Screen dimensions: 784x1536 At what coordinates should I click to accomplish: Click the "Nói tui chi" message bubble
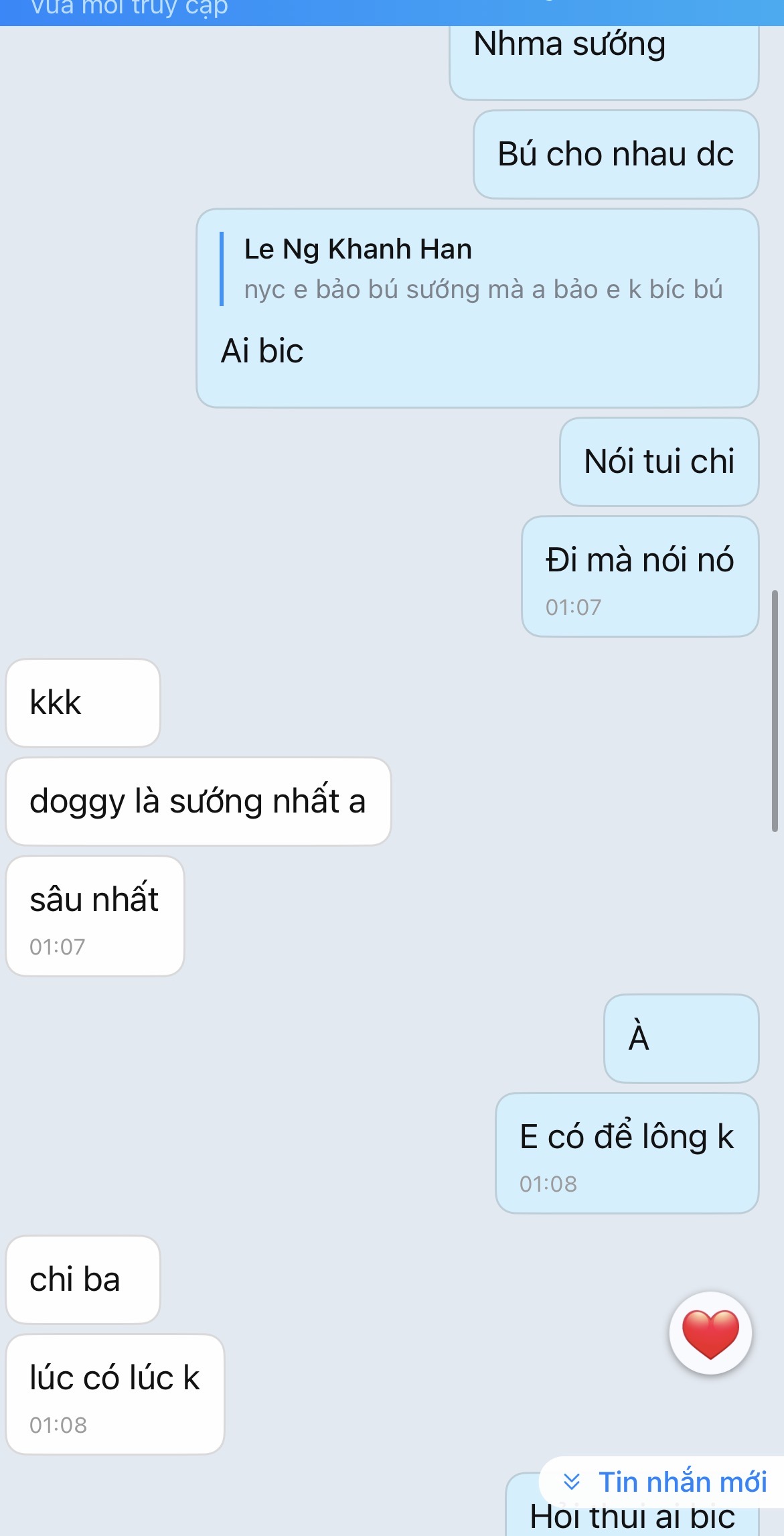pyautogui.click(x=659, y=462)
